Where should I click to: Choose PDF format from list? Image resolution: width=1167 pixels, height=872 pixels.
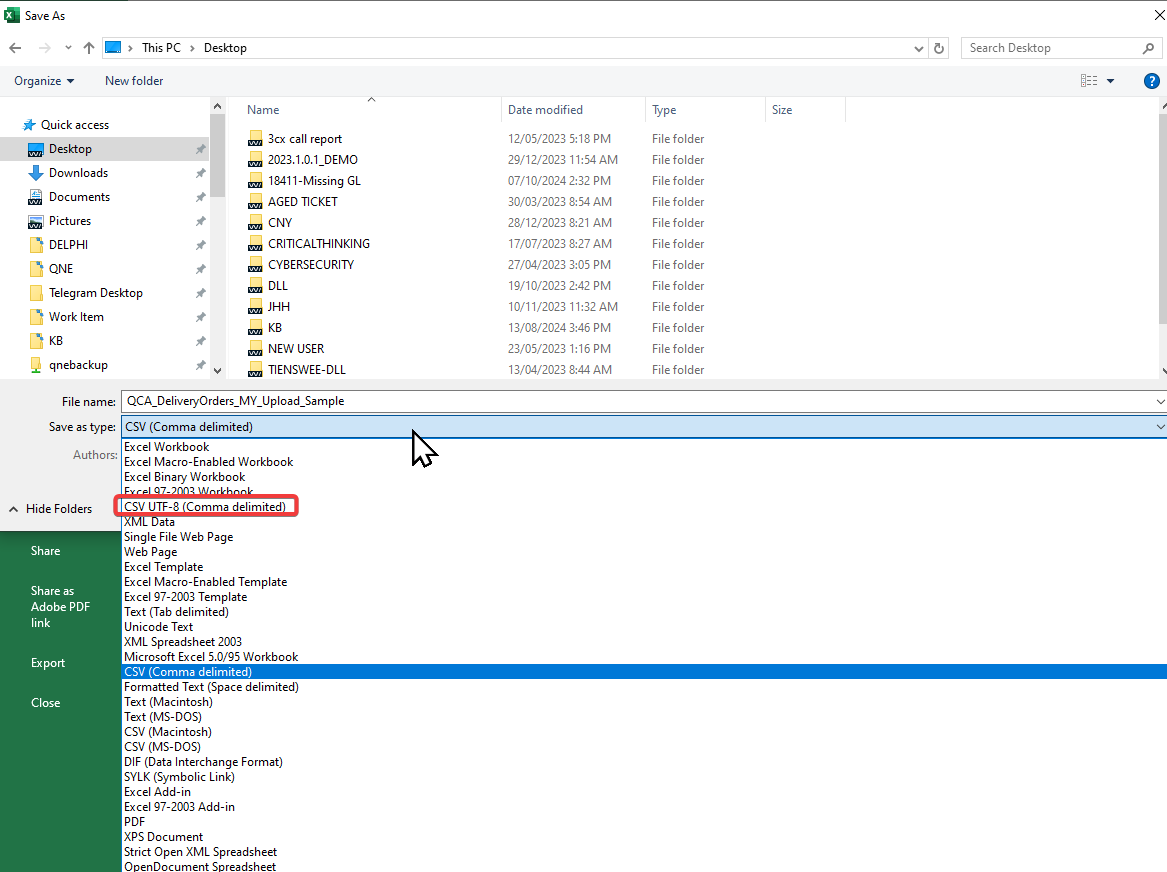135,822
